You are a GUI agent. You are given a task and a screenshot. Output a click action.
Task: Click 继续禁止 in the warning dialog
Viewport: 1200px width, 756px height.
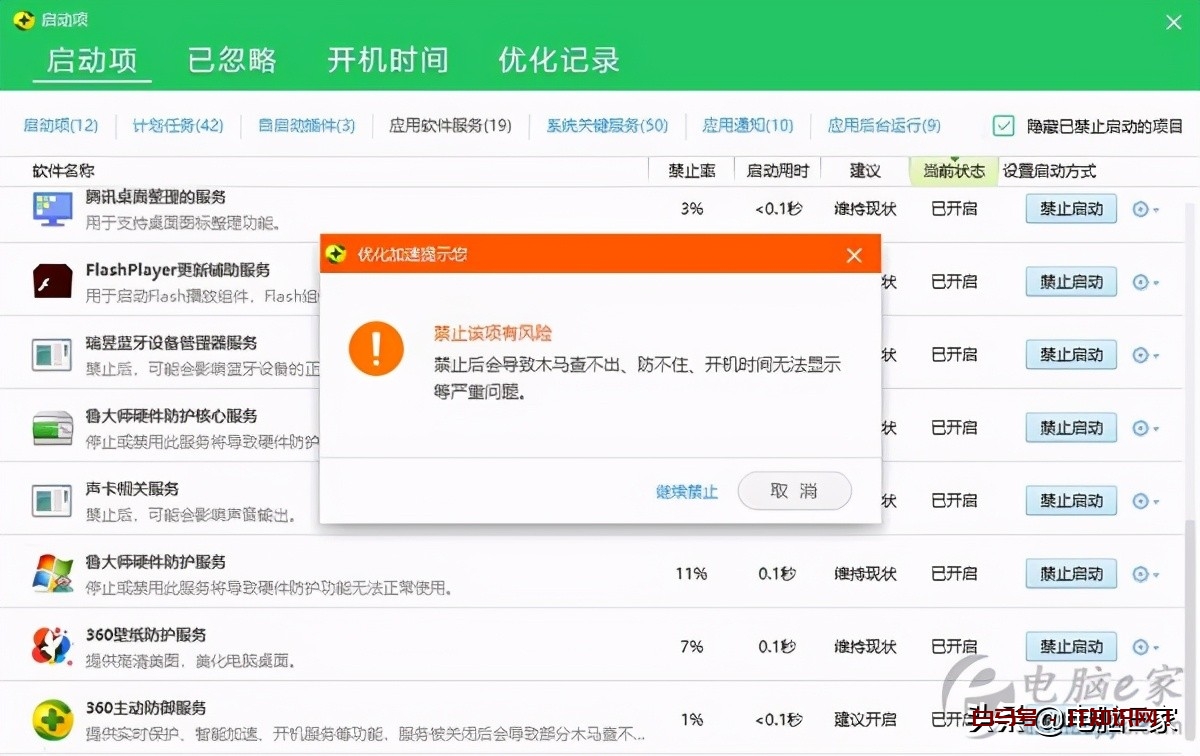pyautogui.click(x=686, y=491)
